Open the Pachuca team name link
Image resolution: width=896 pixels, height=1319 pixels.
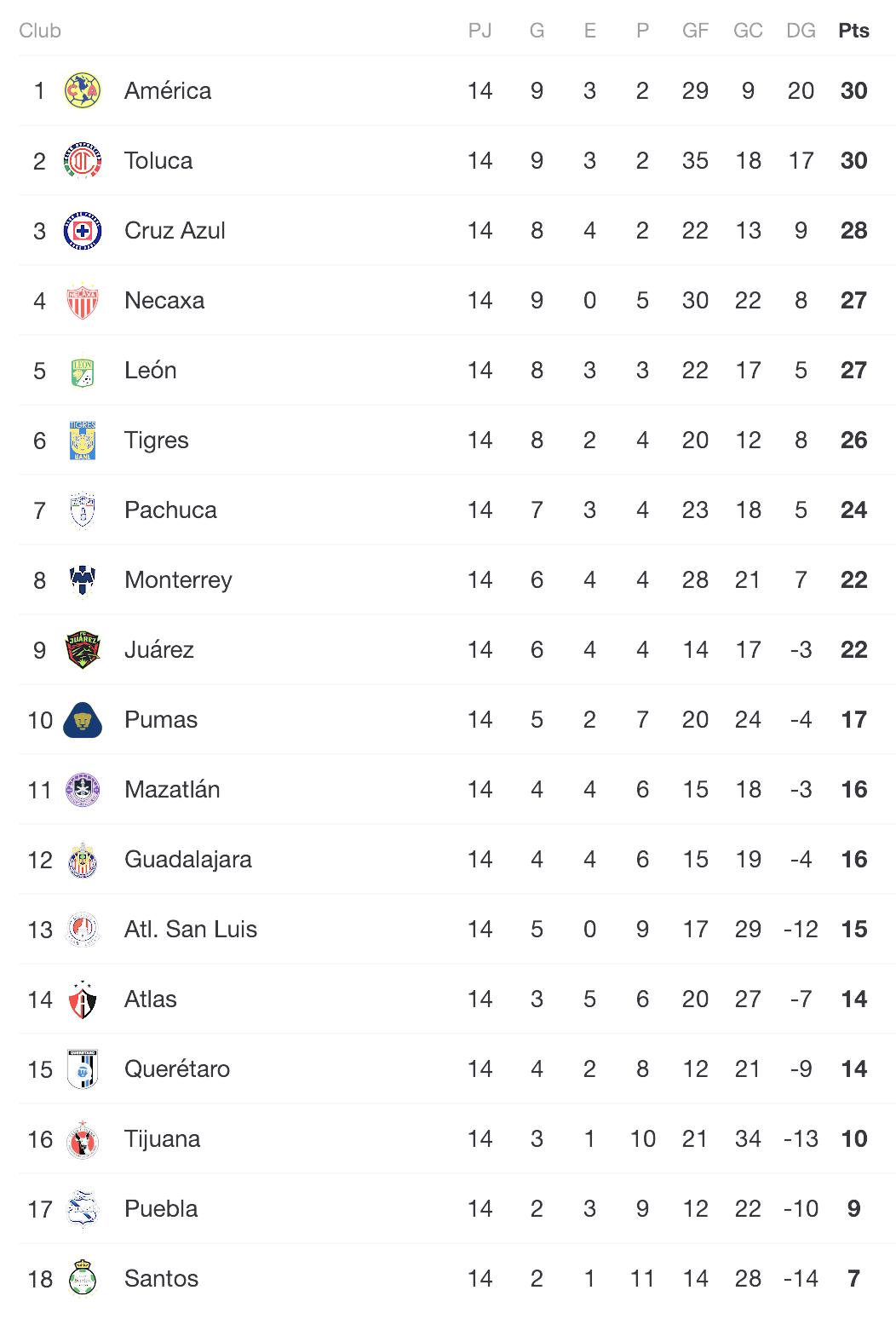click(x=170, y=510)
